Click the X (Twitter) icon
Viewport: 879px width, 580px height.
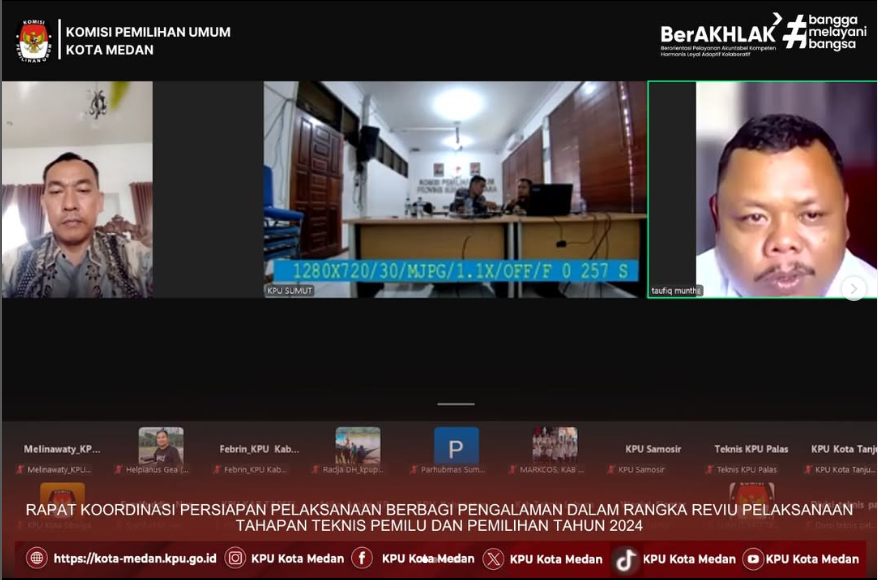(x=493, y=559)
